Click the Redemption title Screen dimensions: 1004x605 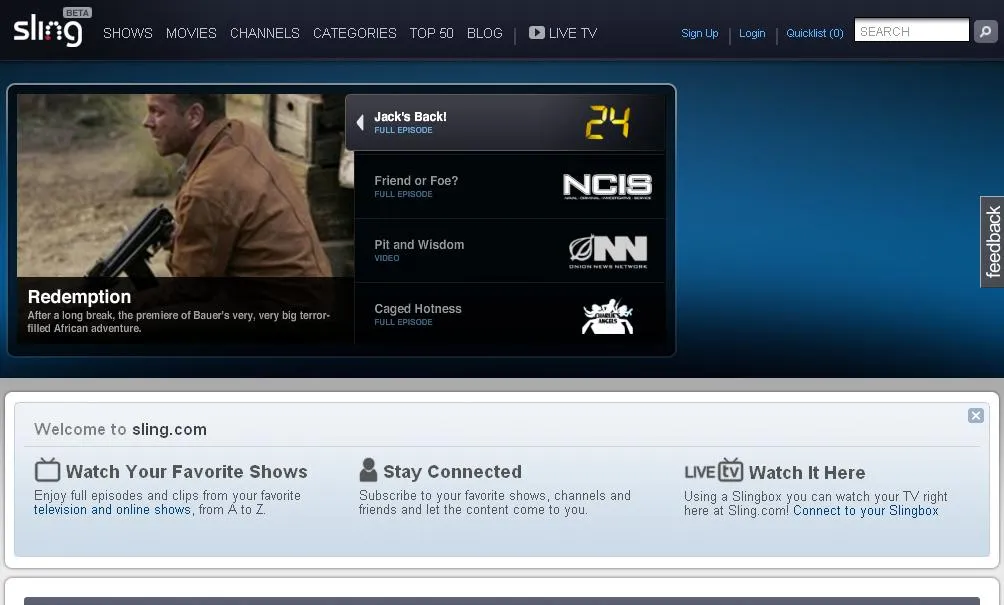tap(79, 297)
